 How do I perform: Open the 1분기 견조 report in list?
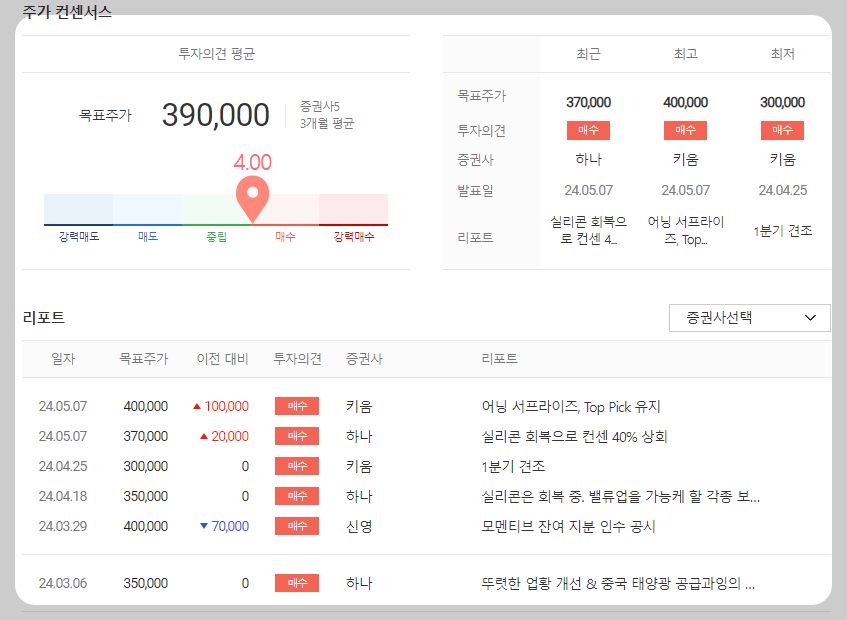[x=513, y=466]
